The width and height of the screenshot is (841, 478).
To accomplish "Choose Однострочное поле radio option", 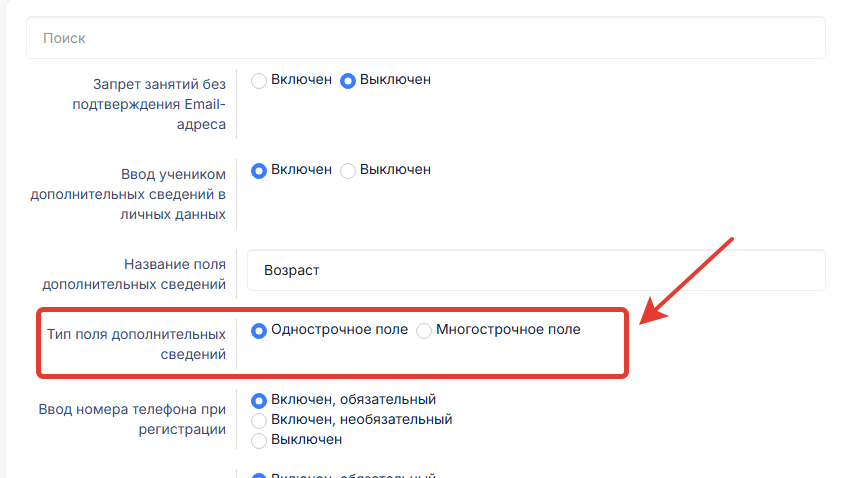I will click(259, 330).
